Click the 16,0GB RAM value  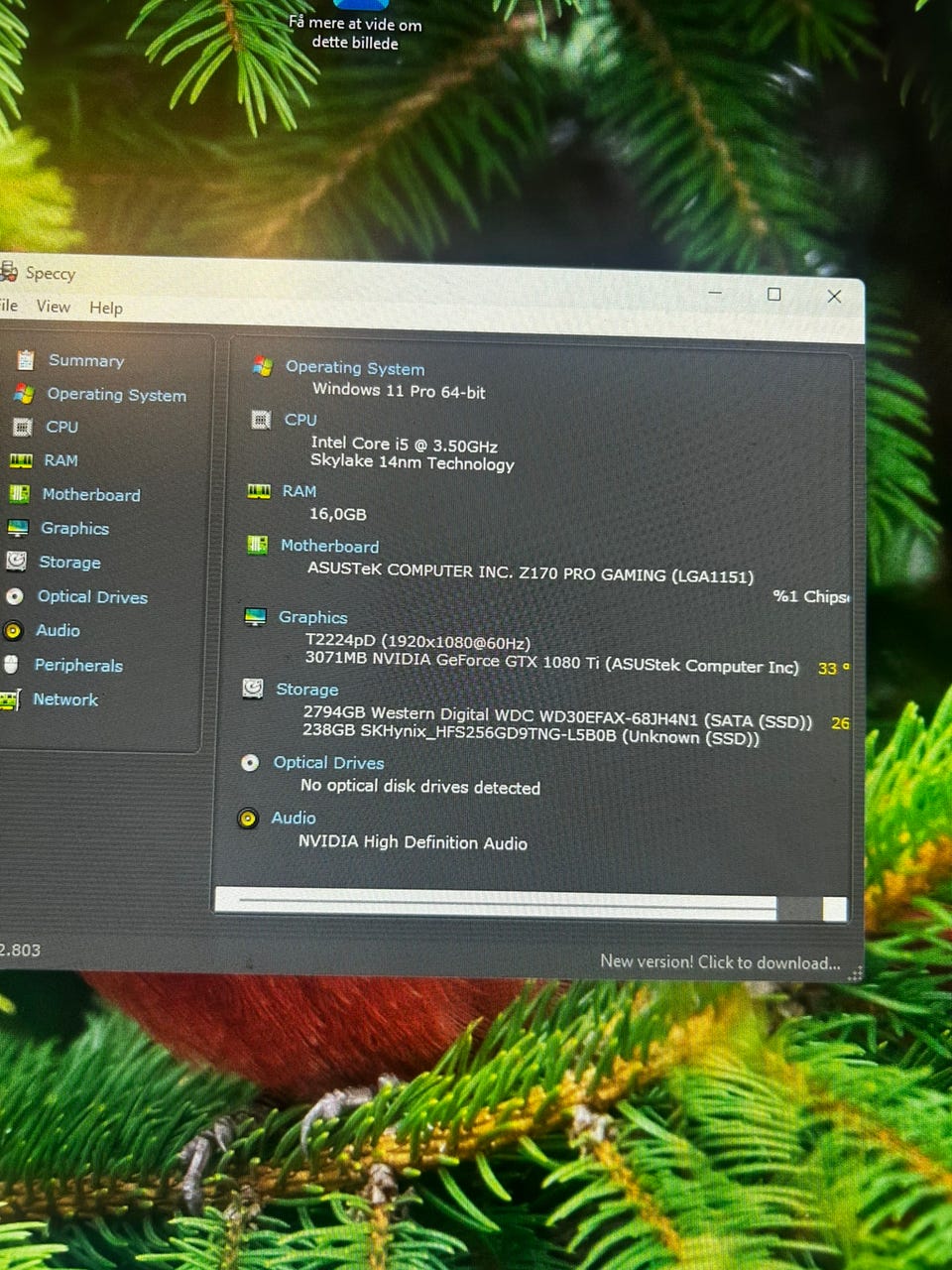click(x=337, y=514)
